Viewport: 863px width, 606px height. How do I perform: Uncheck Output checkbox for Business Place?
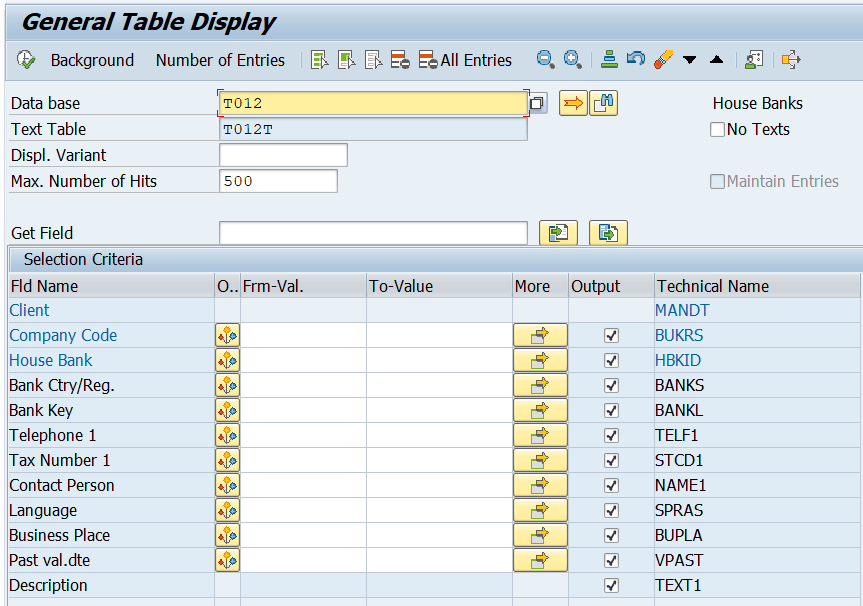coord(611,536)
